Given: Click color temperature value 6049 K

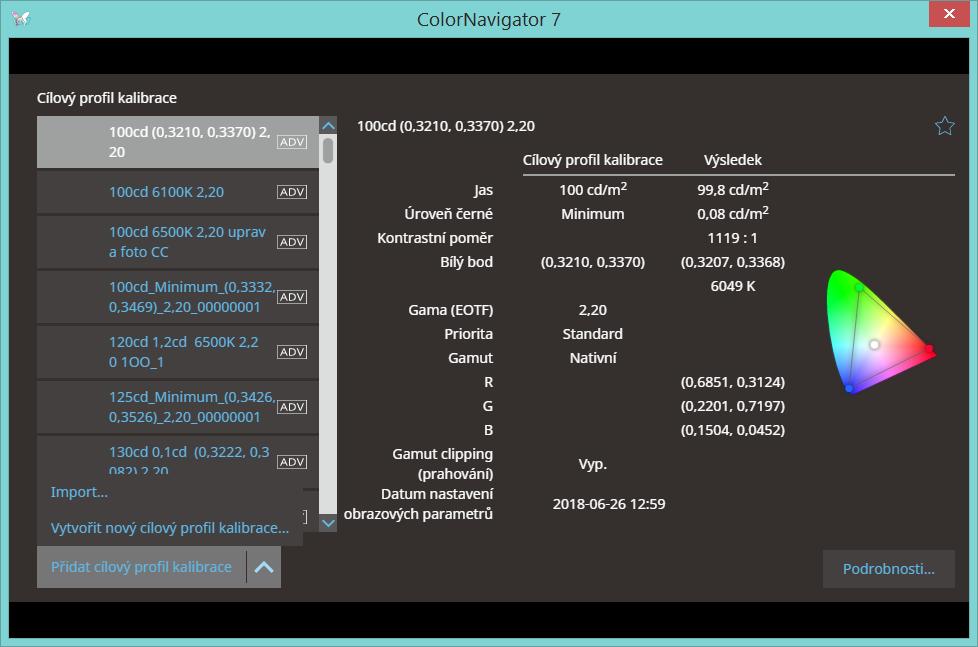Looking at the screenshot, I should pyautogui.click(x=732, y=286).
